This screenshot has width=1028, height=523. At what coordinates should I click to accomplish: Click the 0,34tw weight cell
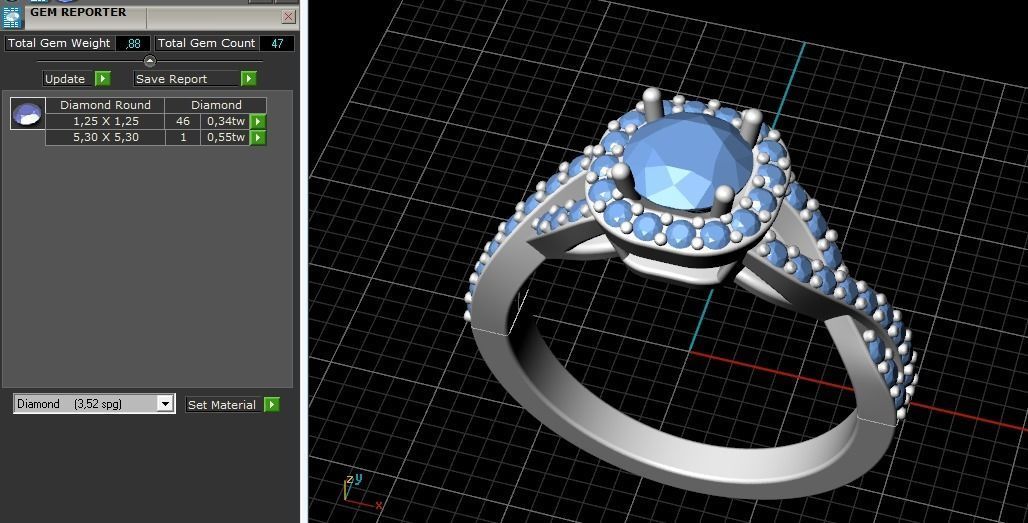[226, 121]
